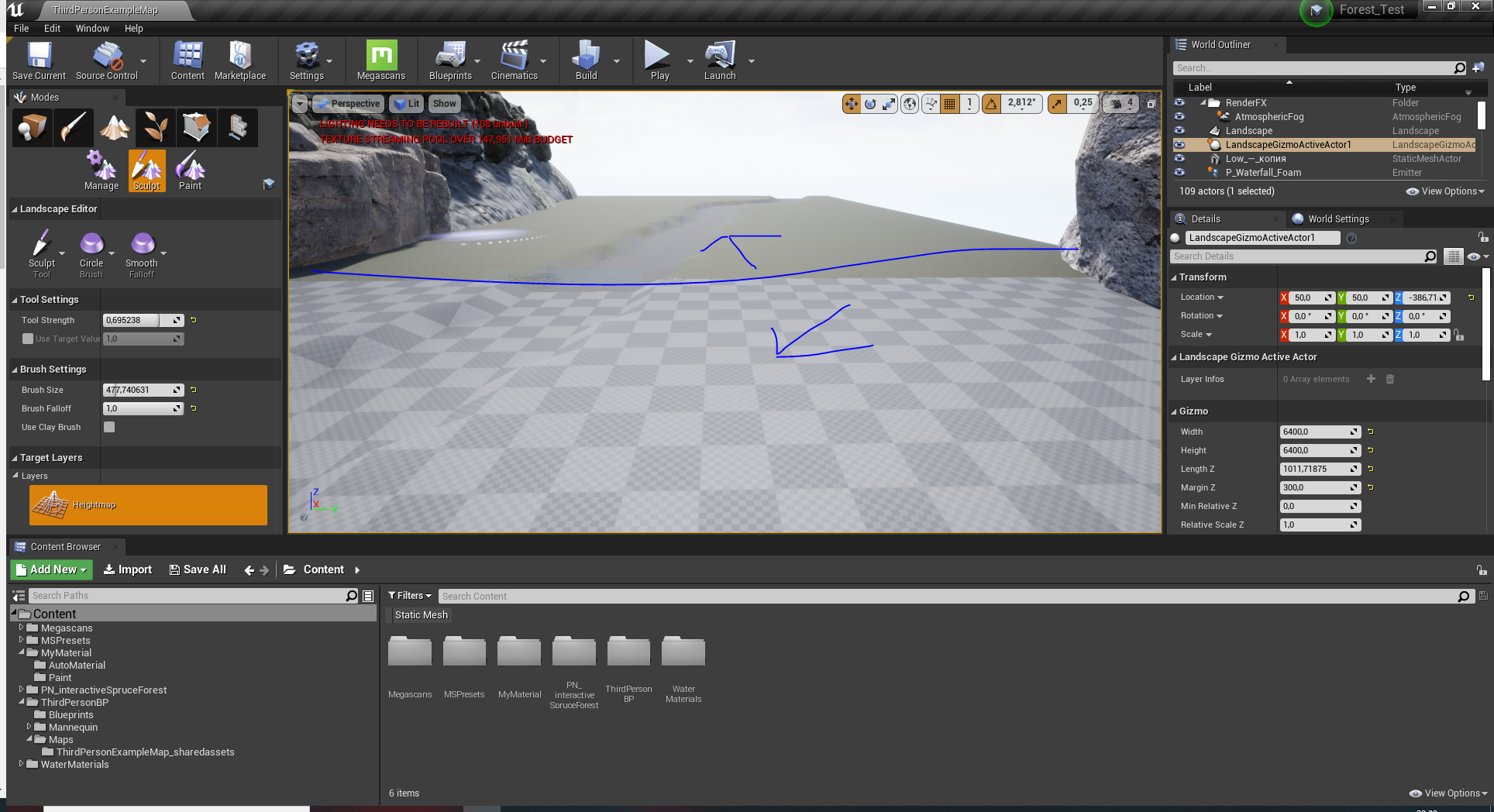Toggle rotation snapping icon in viewport
Viewport: 1494px width, 812px height.
991,103
